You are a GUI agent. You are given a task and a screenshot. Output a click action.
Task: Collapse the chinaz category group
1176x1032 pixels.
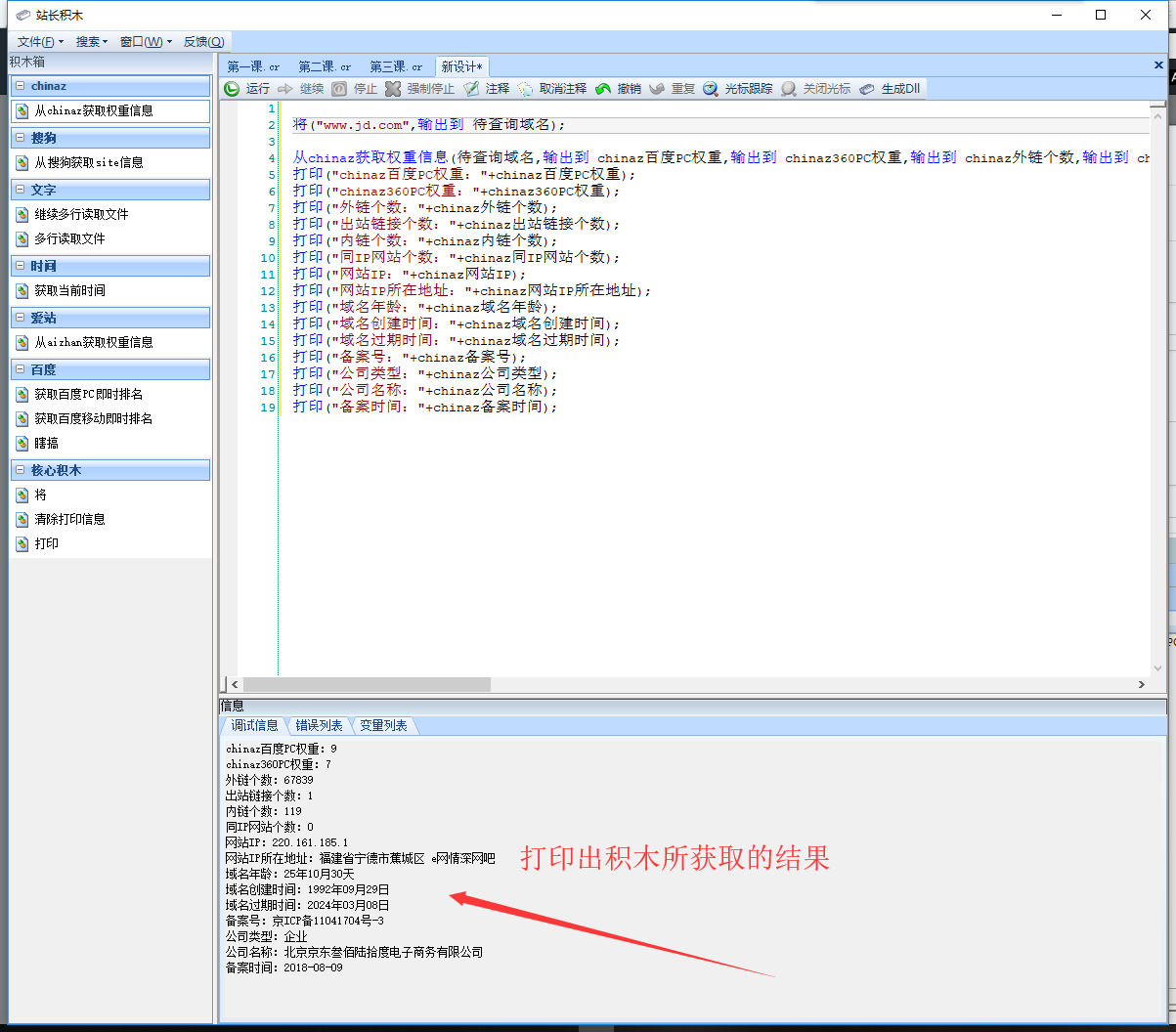click(x=20, y=87)
